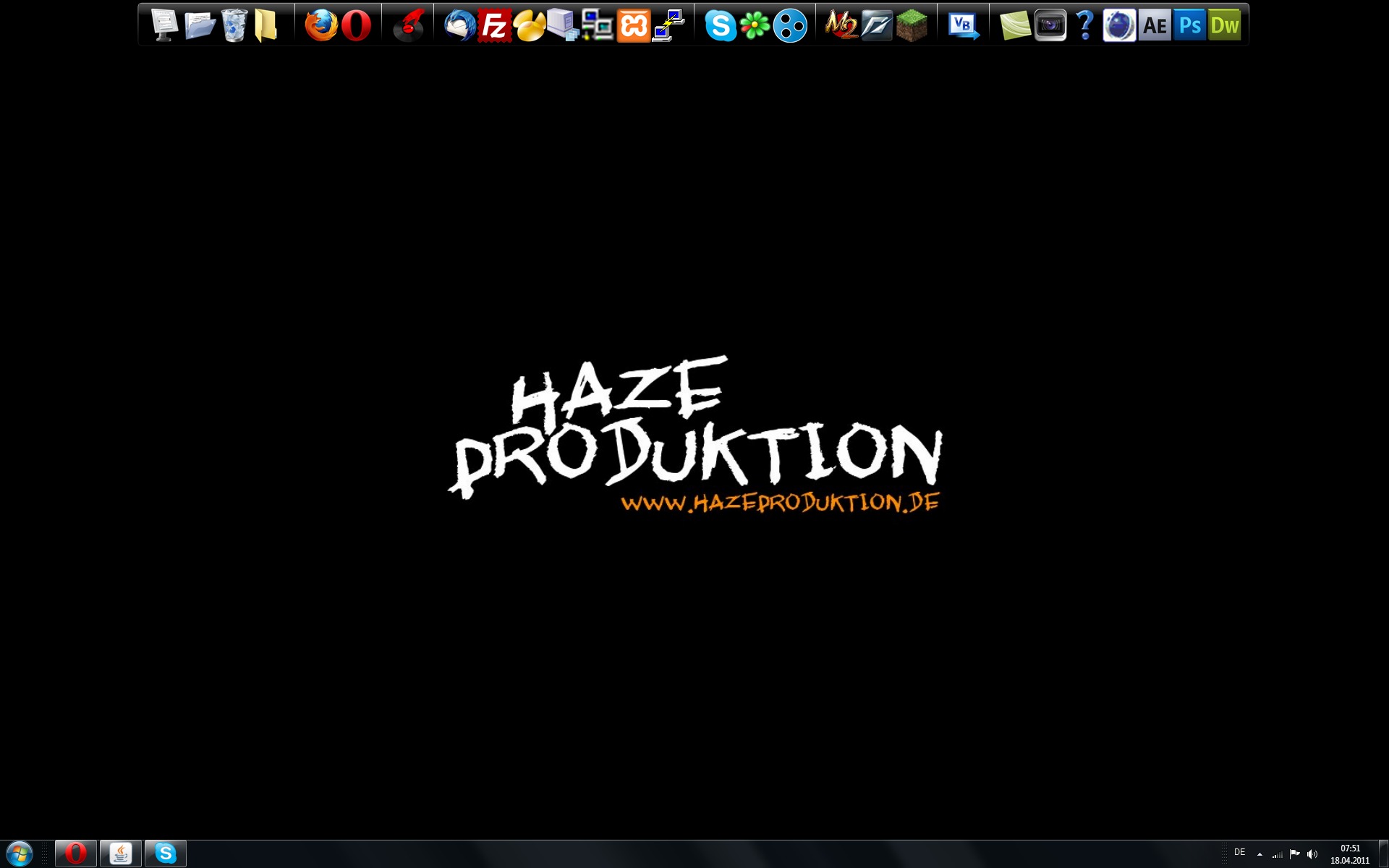
Task: Open clock showing 07:51
Action: pyautogui.click(x=1349, y=854)
